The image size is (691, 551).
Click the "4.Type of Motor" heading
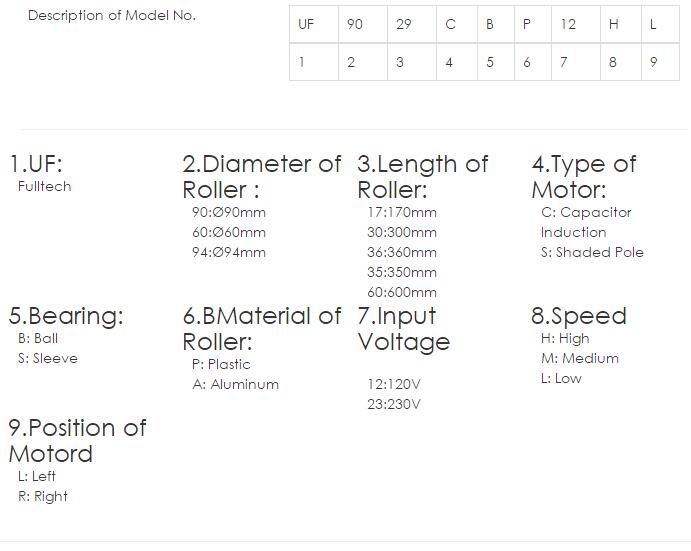[x=584, y=176]
